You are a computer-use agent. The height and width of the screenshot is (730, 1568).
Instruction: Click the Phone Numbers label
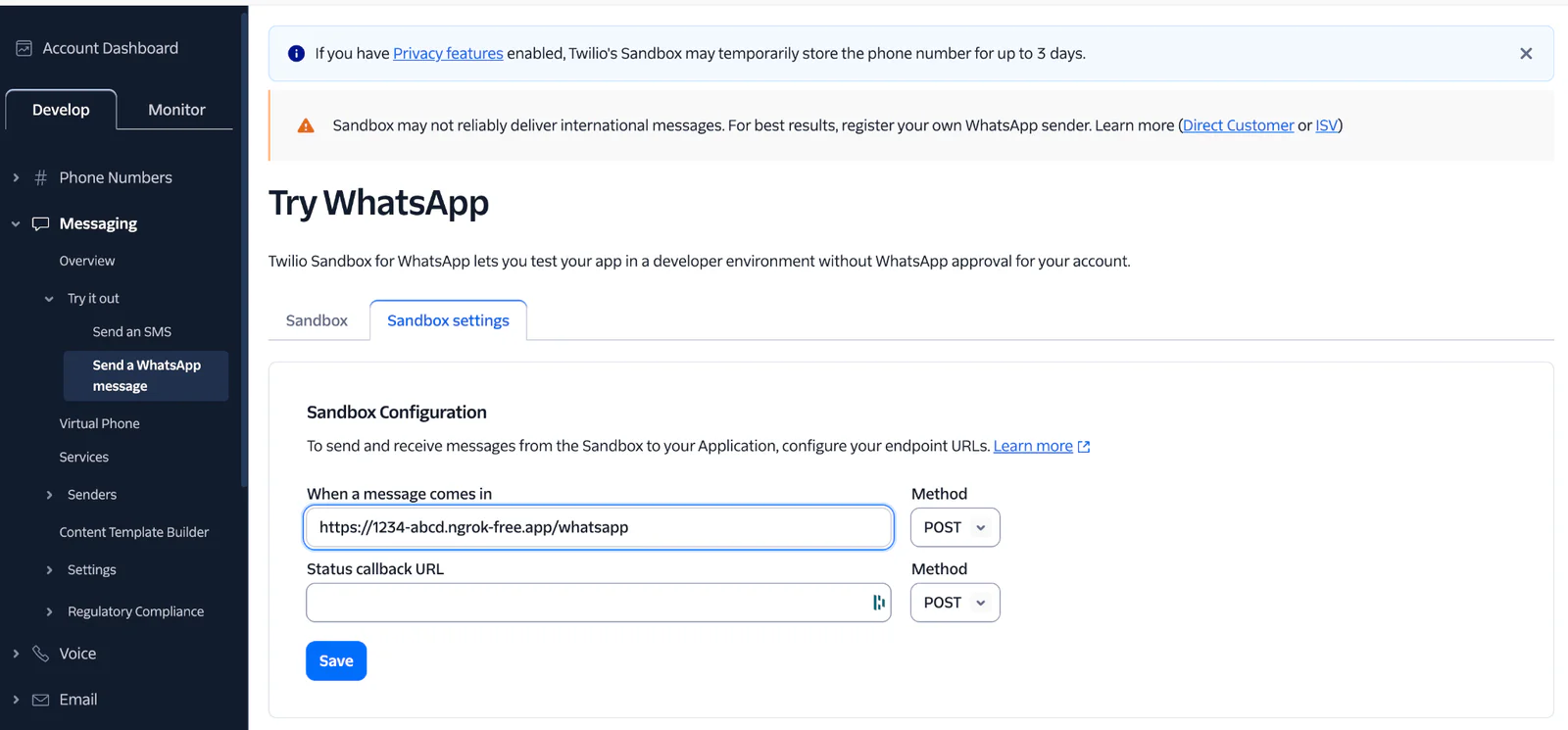pos(116,177)
